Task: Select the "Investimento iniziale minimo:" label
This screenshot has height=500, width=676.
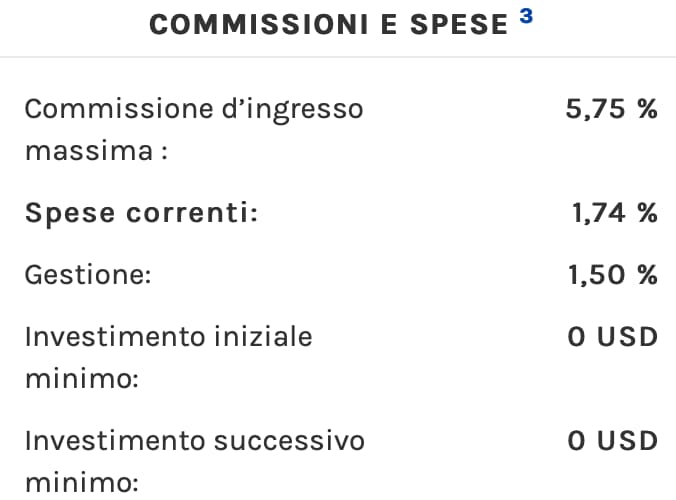Action: tap(168, 358)
